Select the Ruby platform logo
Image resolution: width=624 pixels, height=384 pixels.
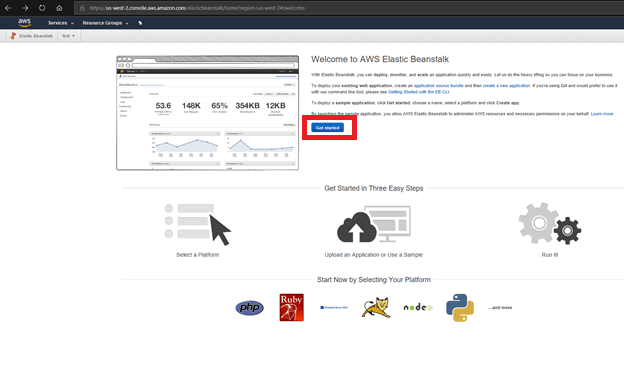click(292, 308)
